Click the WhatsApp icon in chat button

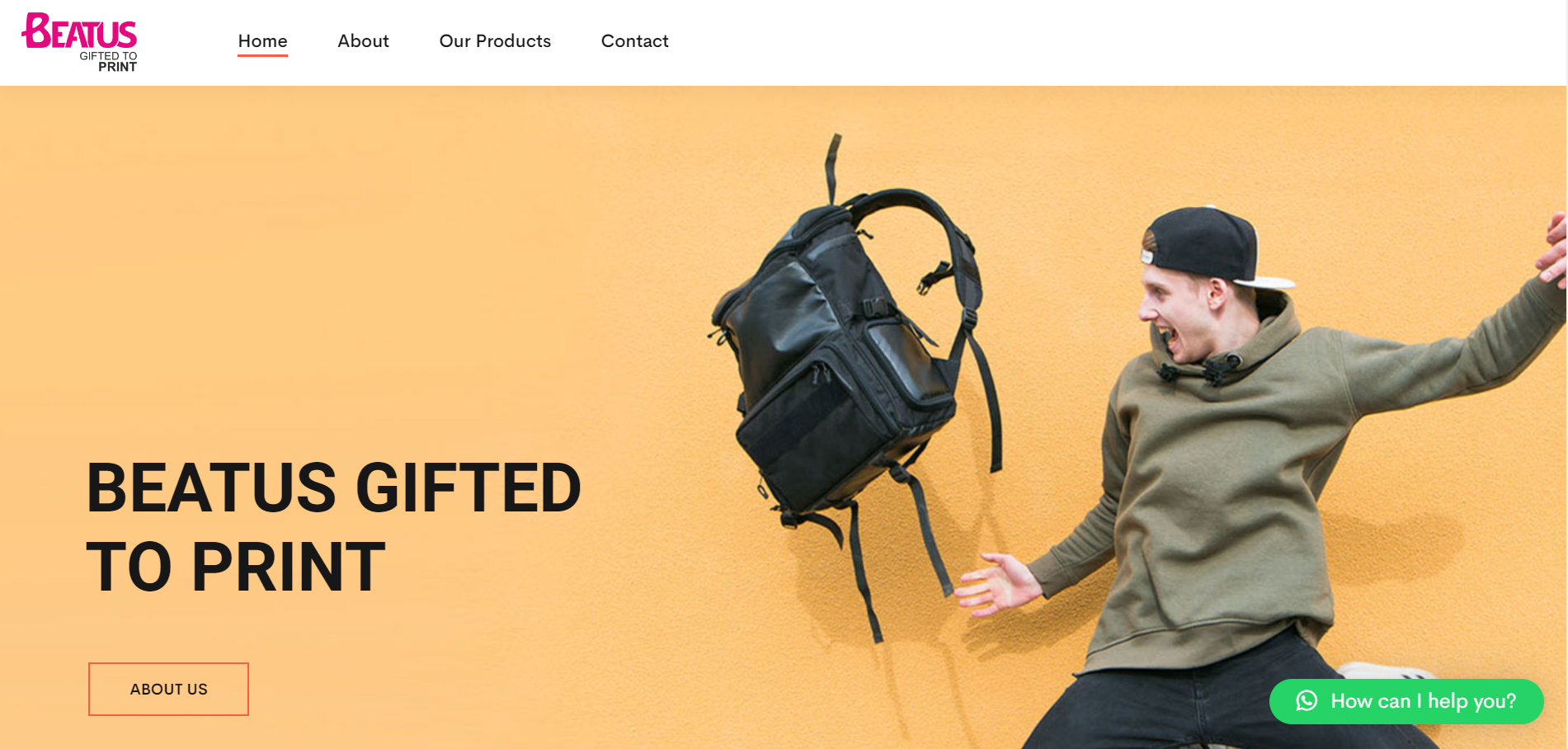coord(1307,701)
